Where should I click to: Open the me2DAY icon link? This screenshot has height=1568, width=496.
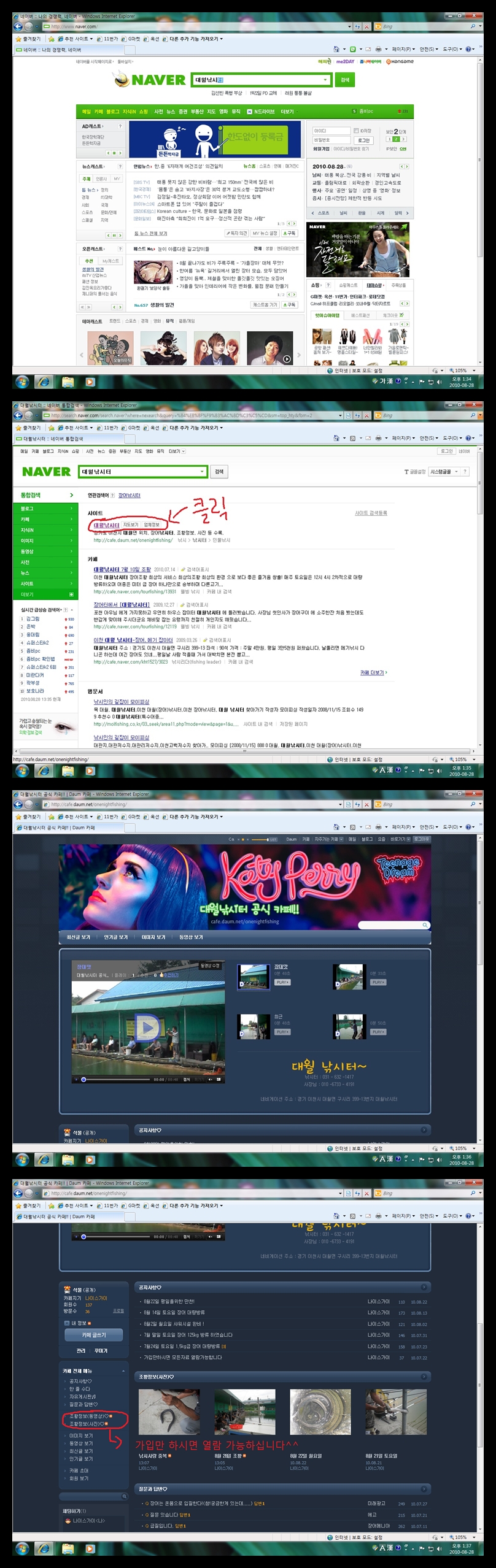point(344,61)
